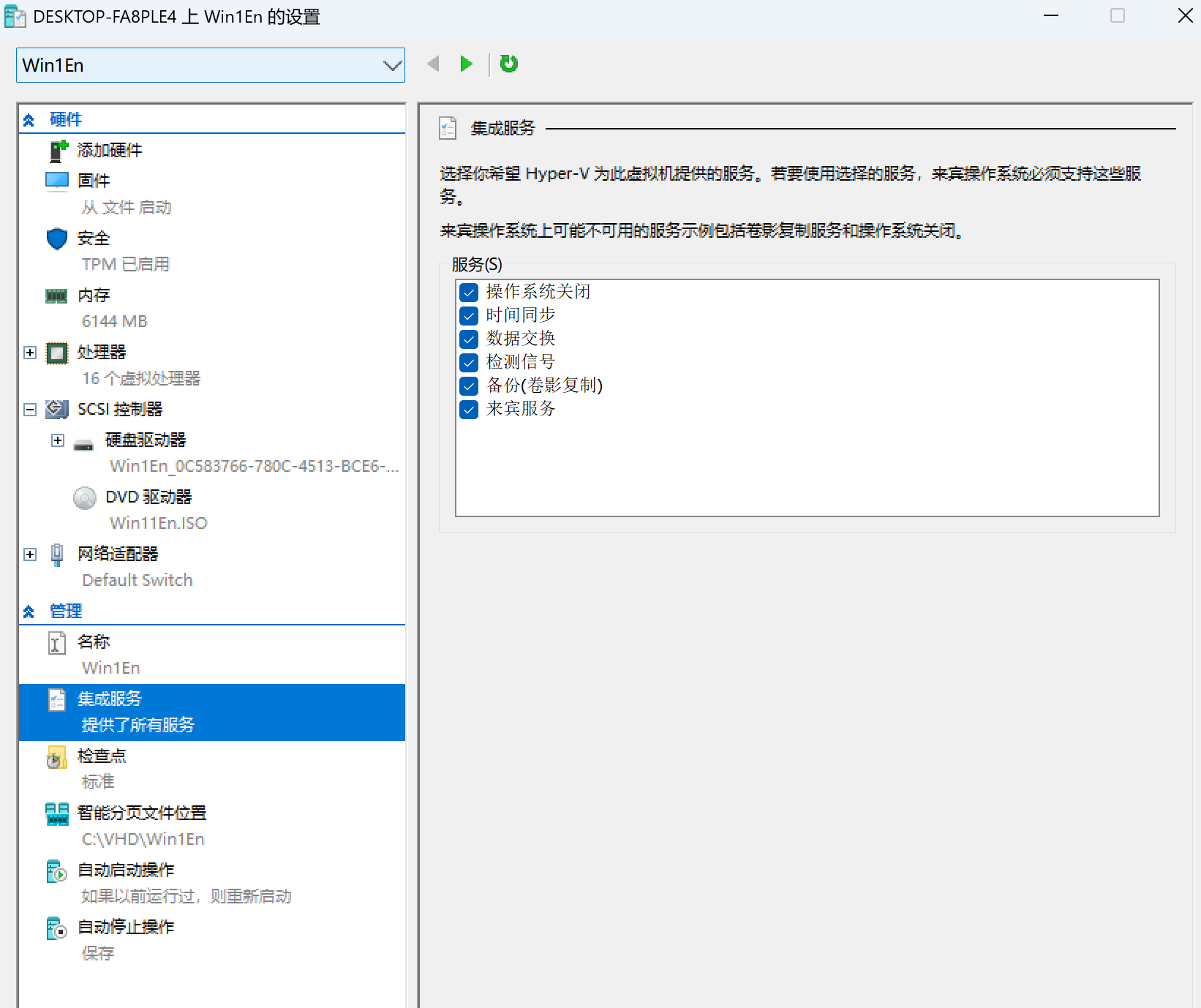Screen dimensions: 1201x1008
Task: Select 安全 settings item
Action: pyautogui.click(x=94, y=238)
